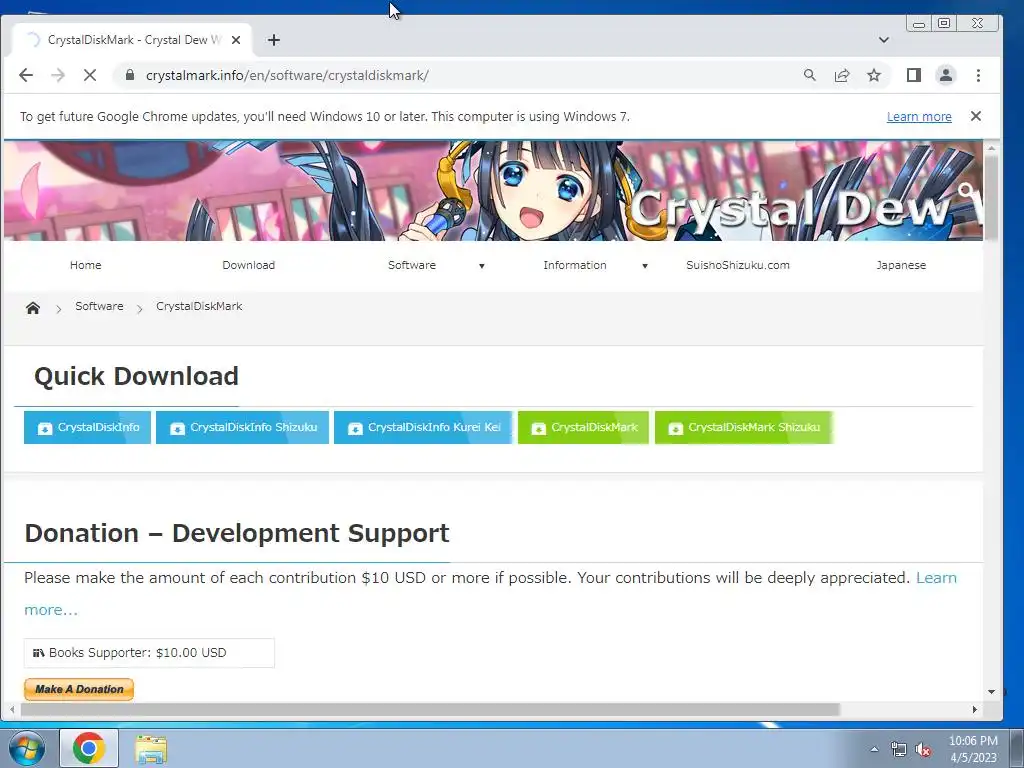
Task: Click the Donation – Development Support heading
Action: [x=236, y=533]
